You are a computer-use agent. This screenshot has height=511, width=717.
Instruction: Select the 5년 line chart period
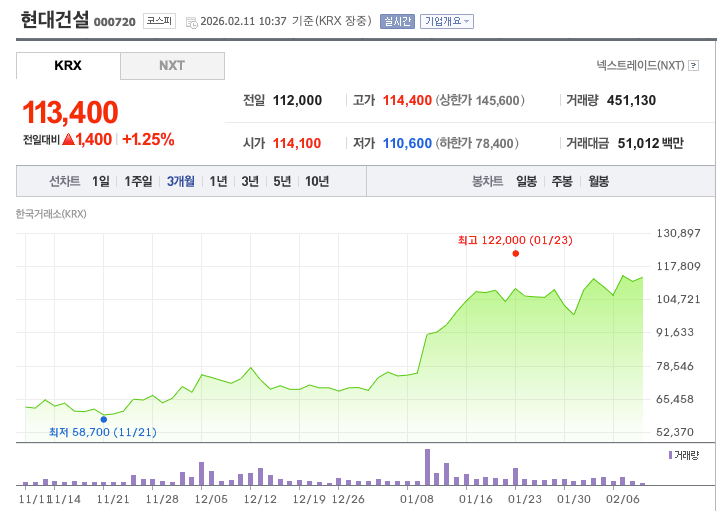[x=282, y=181]
